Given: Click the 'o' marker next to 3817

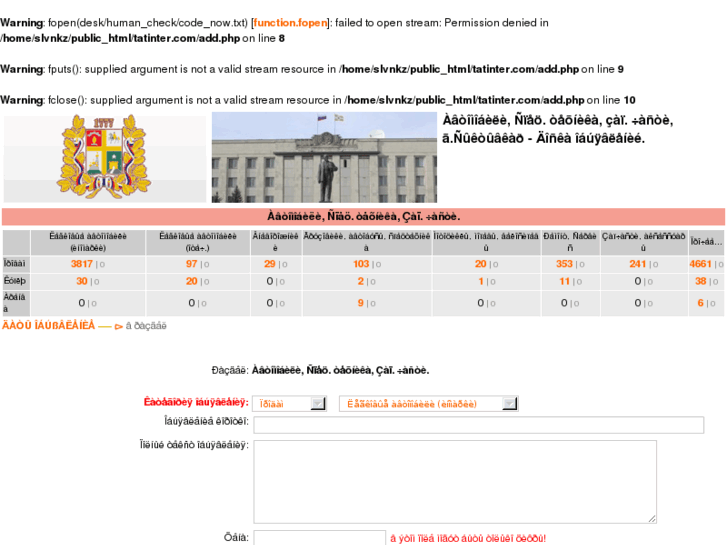Looking at the screenshot, I should pos(102,264).
